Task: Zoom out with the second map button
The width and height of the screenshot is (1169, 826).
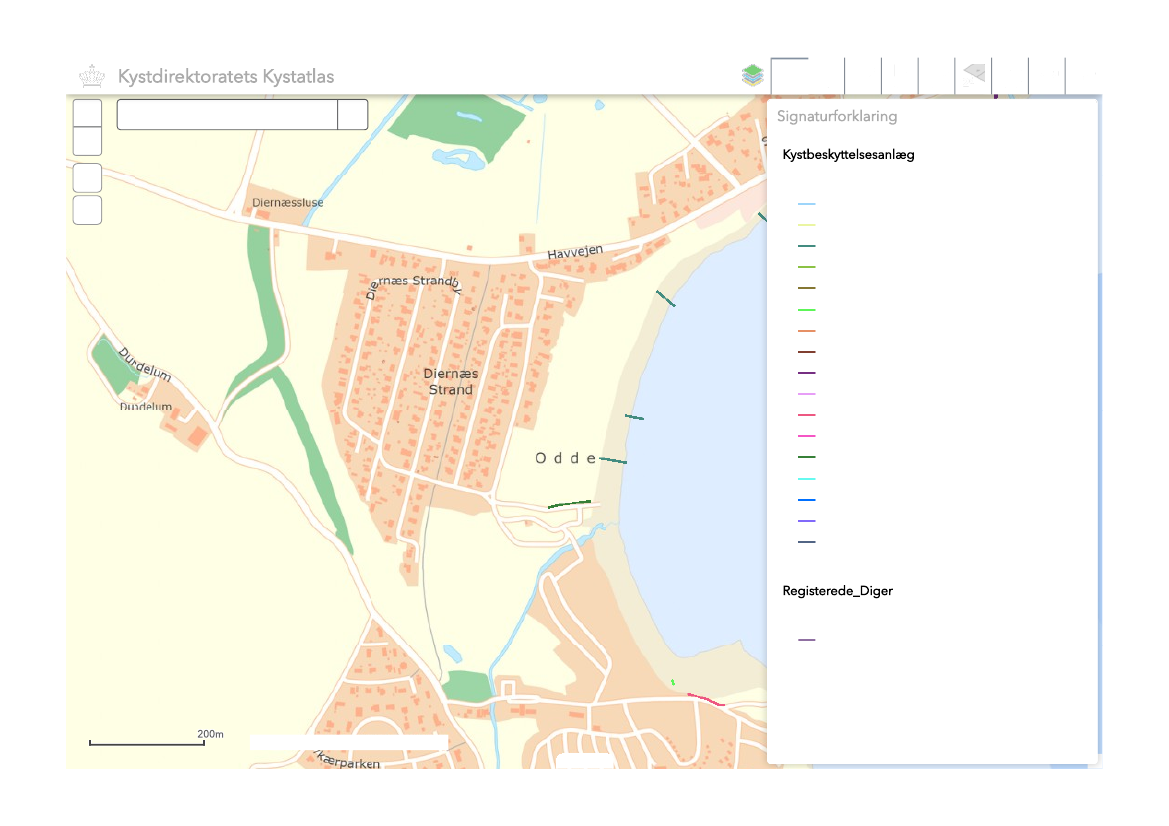Action: 87,141
